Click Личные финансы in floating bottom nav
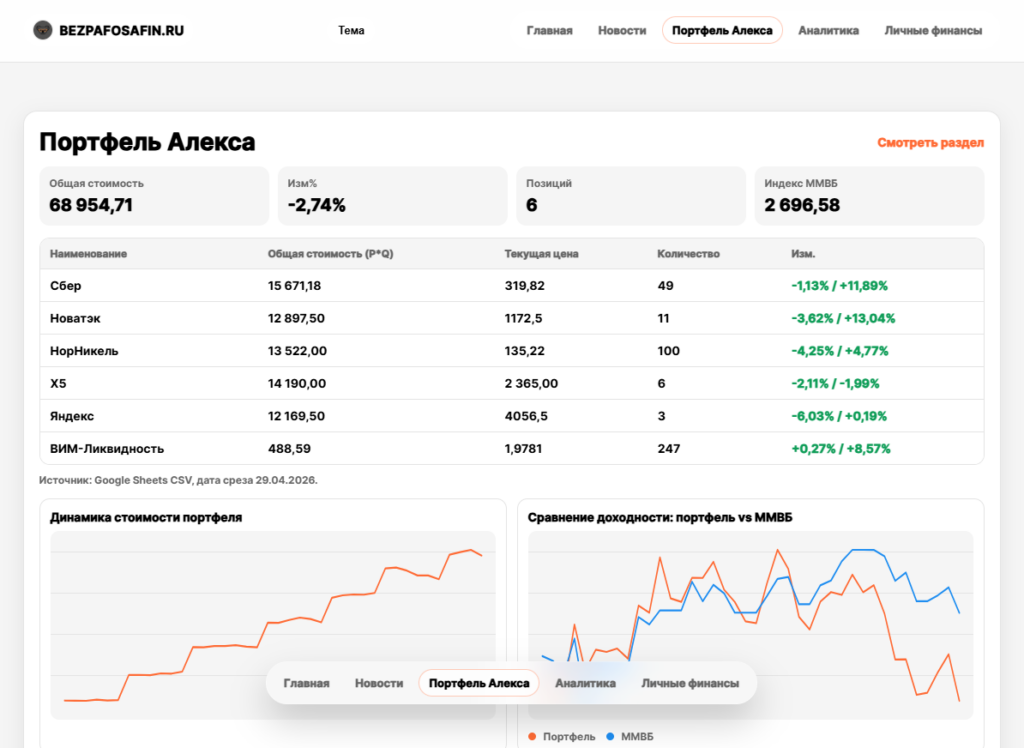Viewport: 1024px width, 748px height. pyautogui.click(x=690, y=683)
